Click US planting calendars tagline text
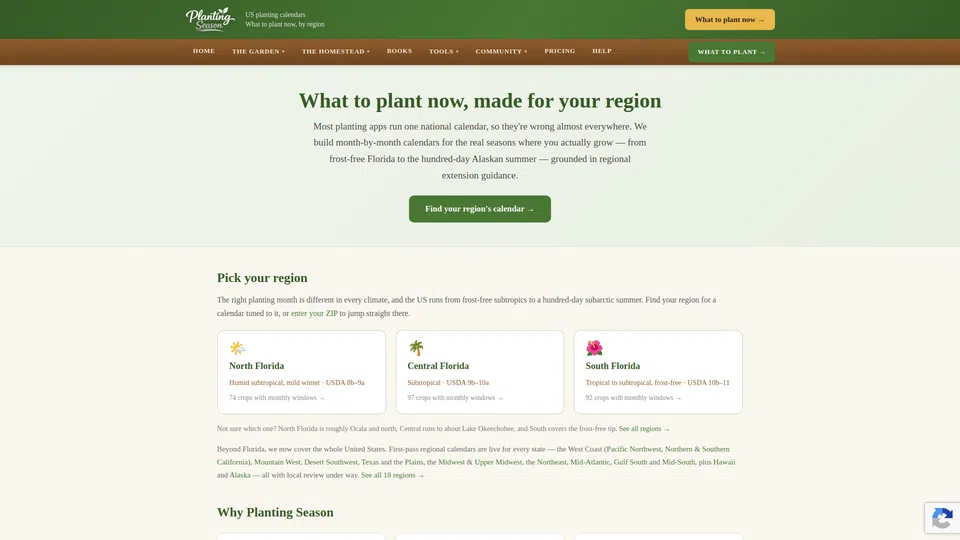 coord(275,15)
